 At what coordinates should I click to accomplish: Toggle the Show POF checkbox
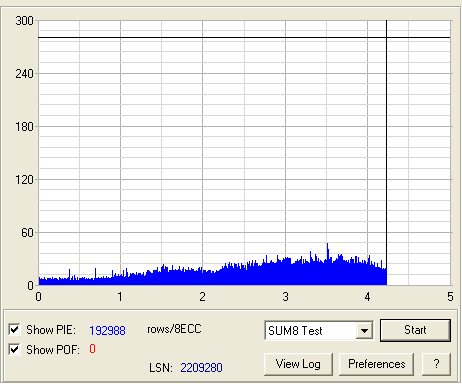(14, 349)
